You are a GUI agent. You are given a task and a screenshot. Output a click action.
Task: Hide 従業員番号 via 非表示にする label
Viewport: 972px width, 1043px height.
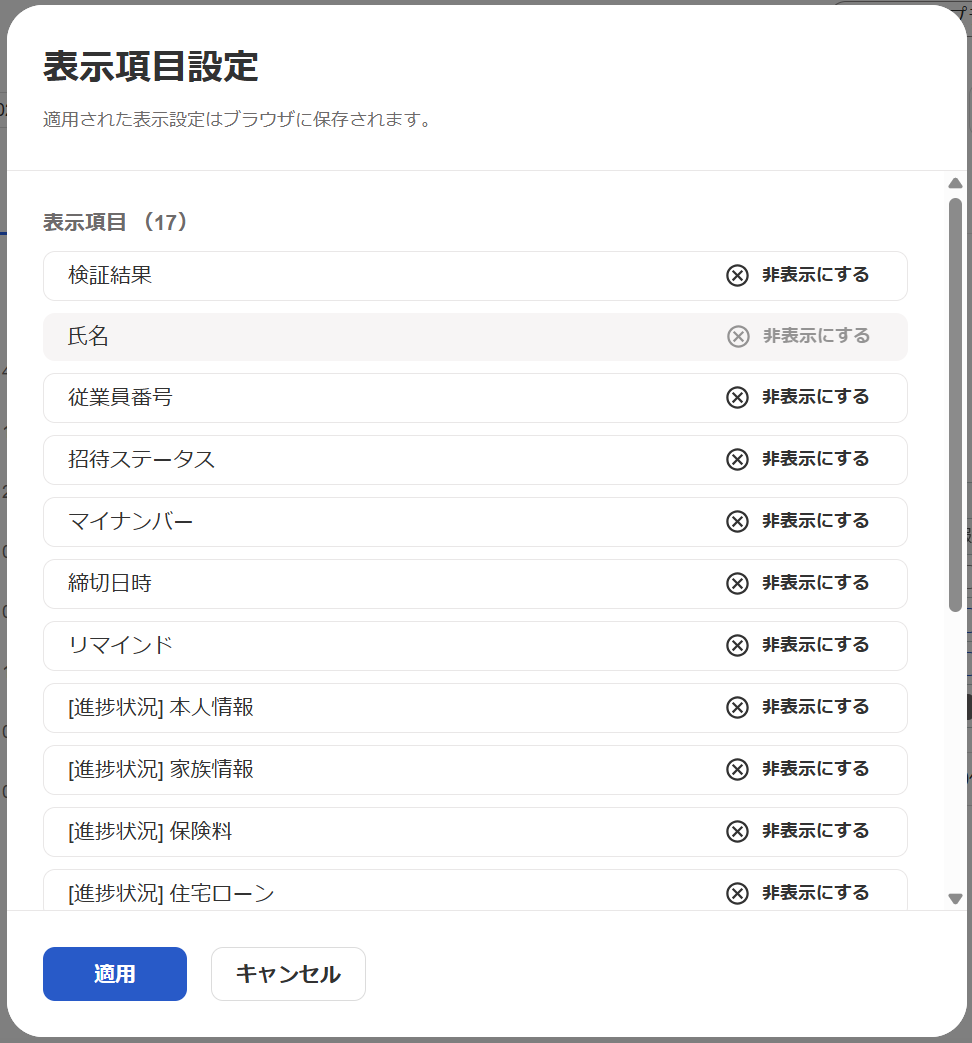[x=816, y=397]
